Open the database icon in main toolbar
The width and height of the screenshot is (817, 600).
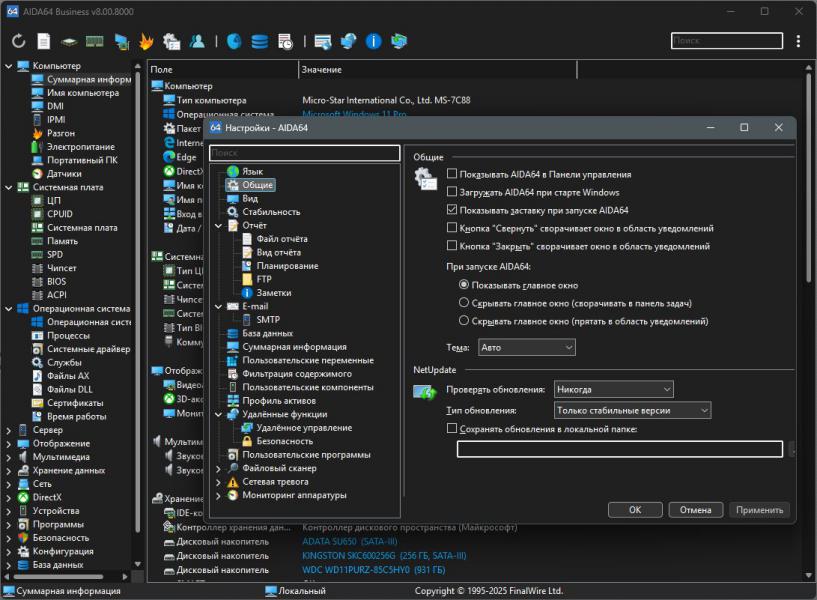[x=260, y=41]
